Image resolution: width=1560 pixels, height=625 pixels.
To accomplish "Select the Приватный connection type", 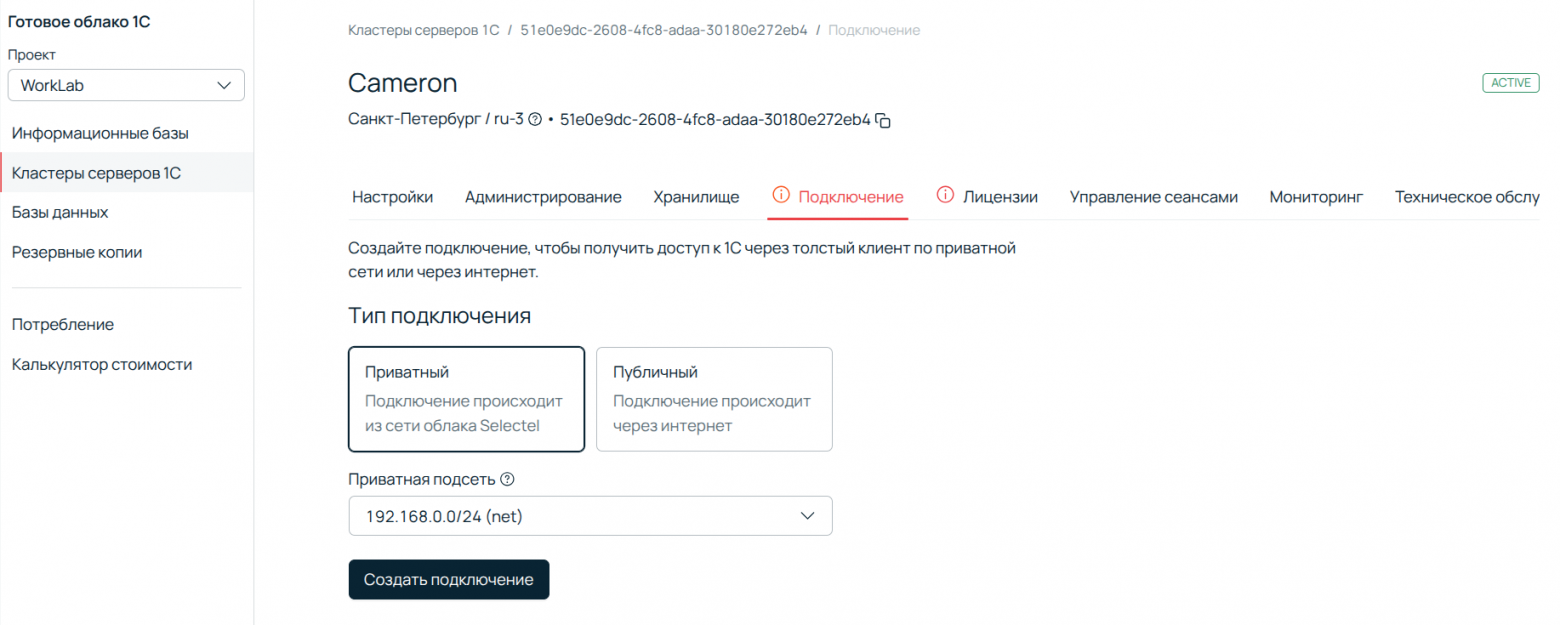I will (x=466, y=399).
